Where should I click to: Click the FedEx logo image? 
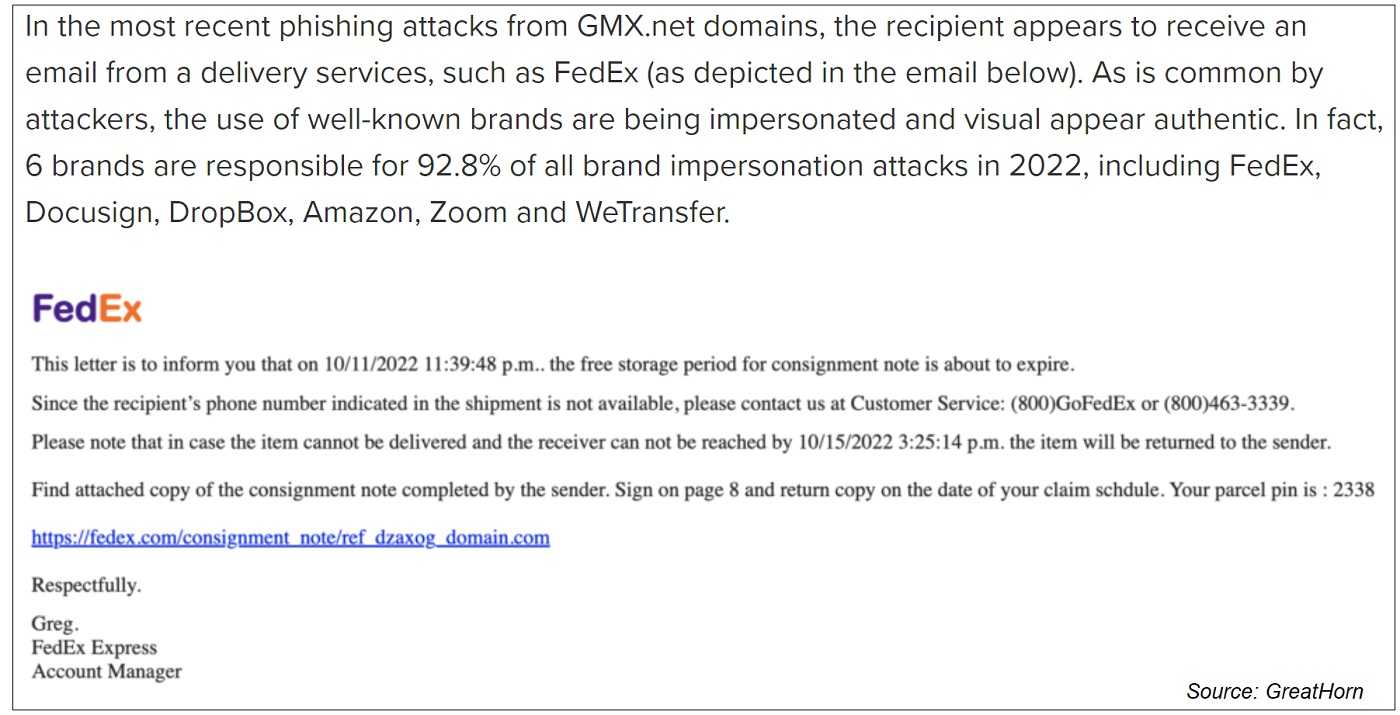87,309
